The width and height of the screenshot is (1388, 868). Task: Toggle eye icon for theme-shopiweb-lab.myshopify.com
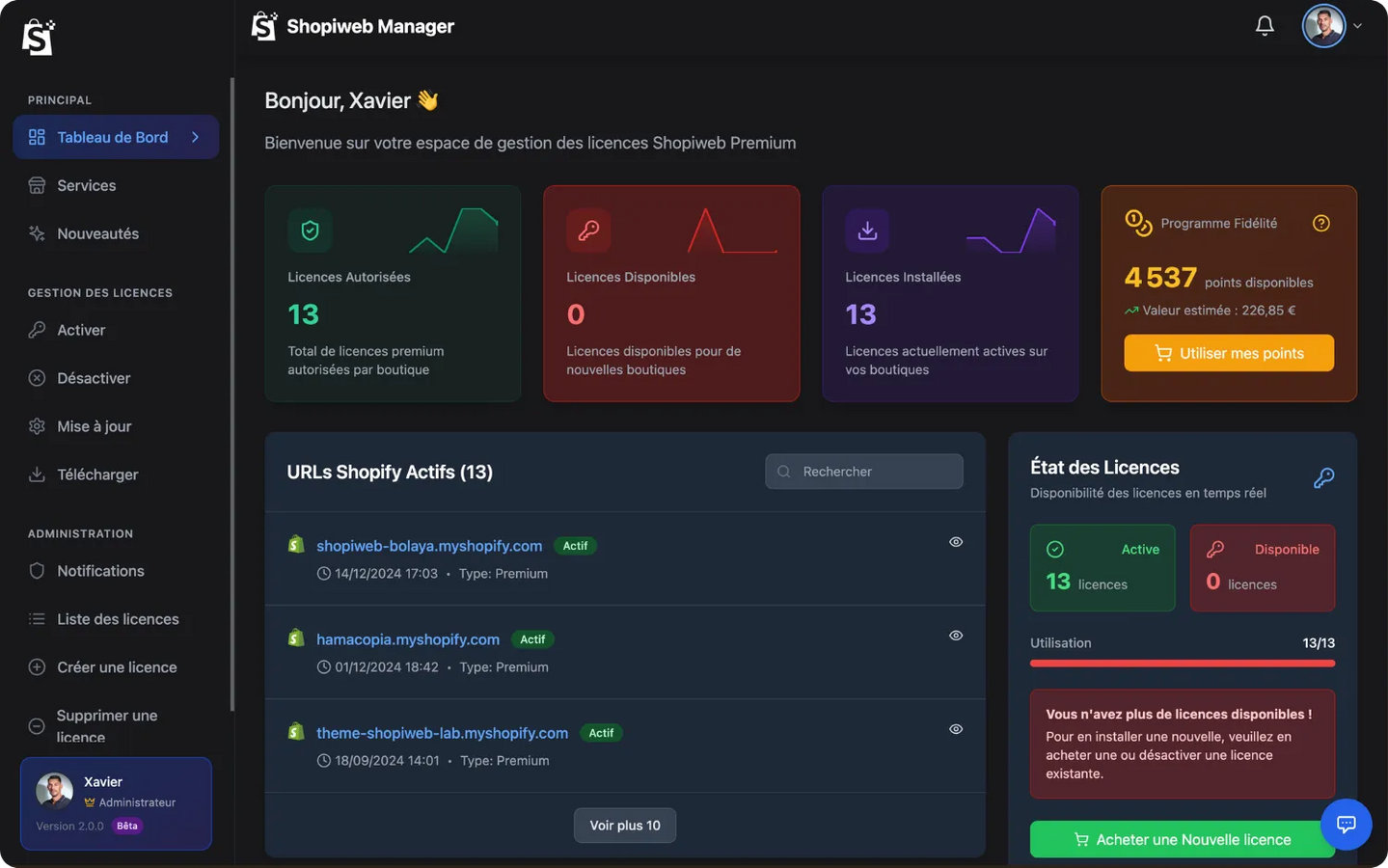pos(955,729)
